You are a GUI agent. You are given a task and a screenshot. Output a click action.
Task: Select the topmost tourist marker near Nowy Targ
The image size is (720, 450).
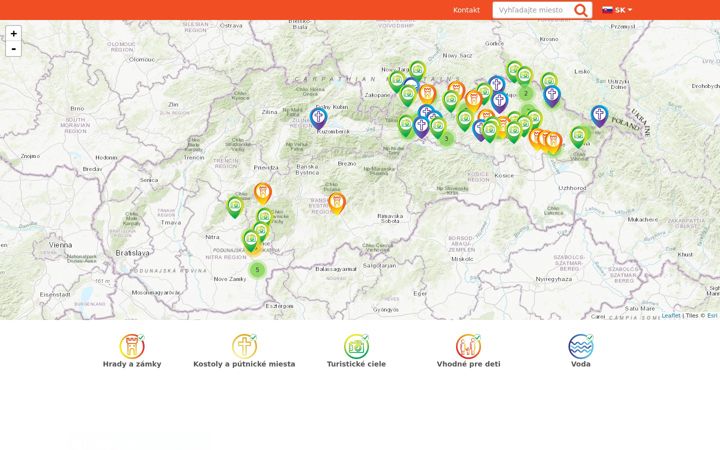(417, 71)
